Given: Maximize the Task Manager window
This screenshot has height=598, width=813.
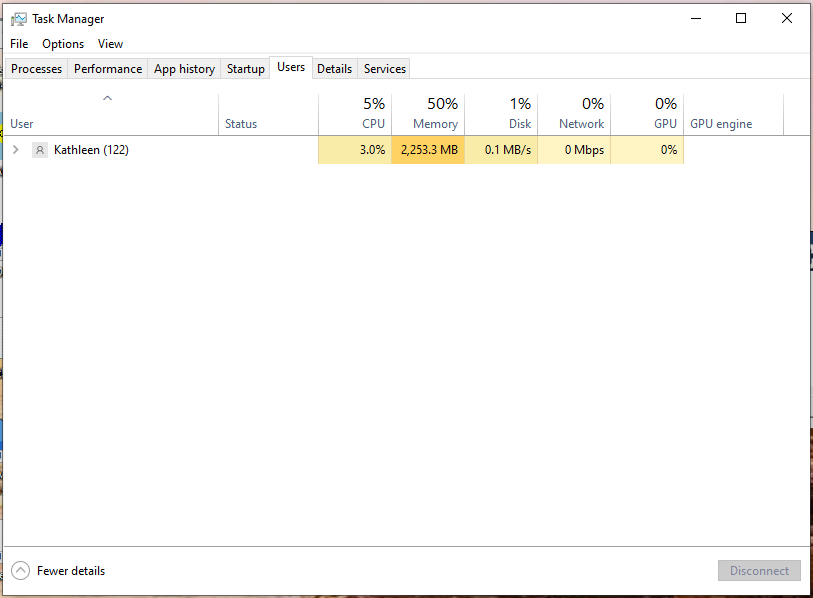Looking at the screenshot, I should (741, 19).
